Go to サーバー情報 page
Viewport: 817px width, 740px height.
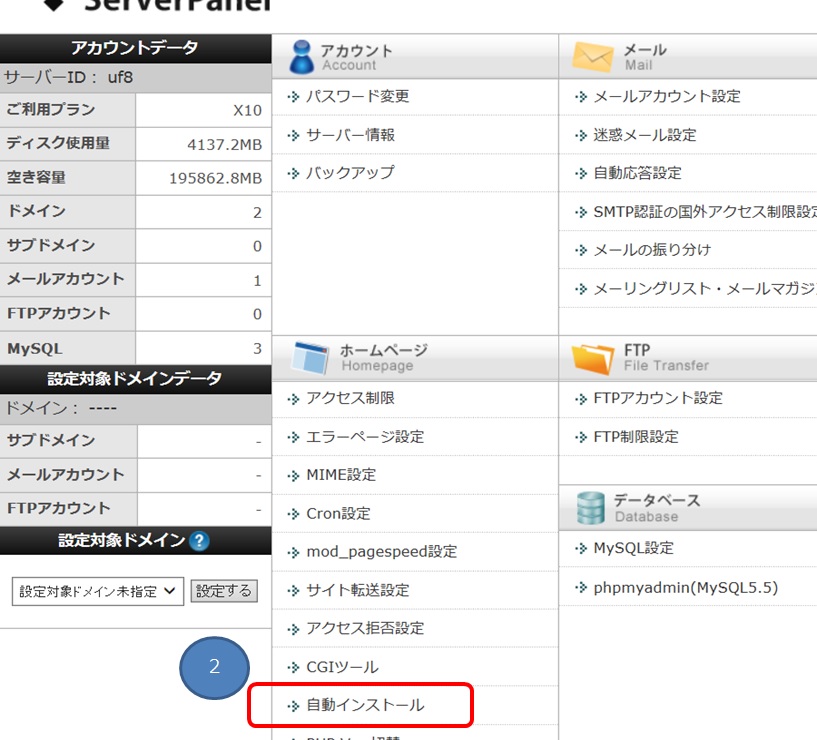point(350,134)
